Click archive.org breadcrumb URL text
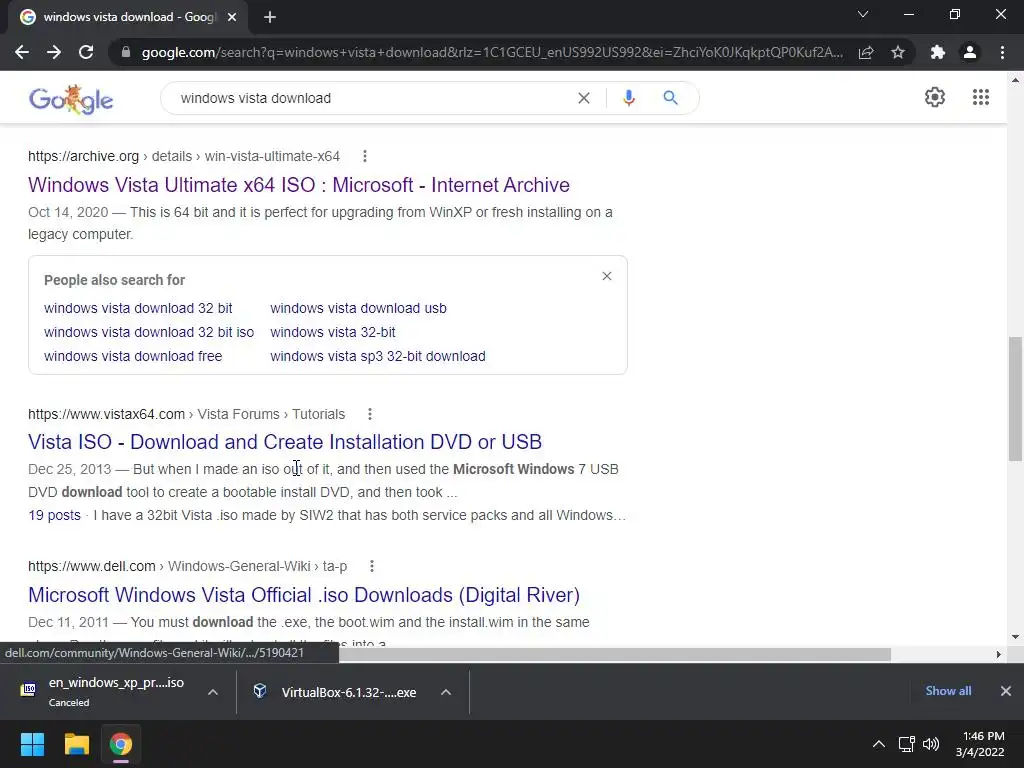Screen dimensions: 1024x768 [184, 156]
